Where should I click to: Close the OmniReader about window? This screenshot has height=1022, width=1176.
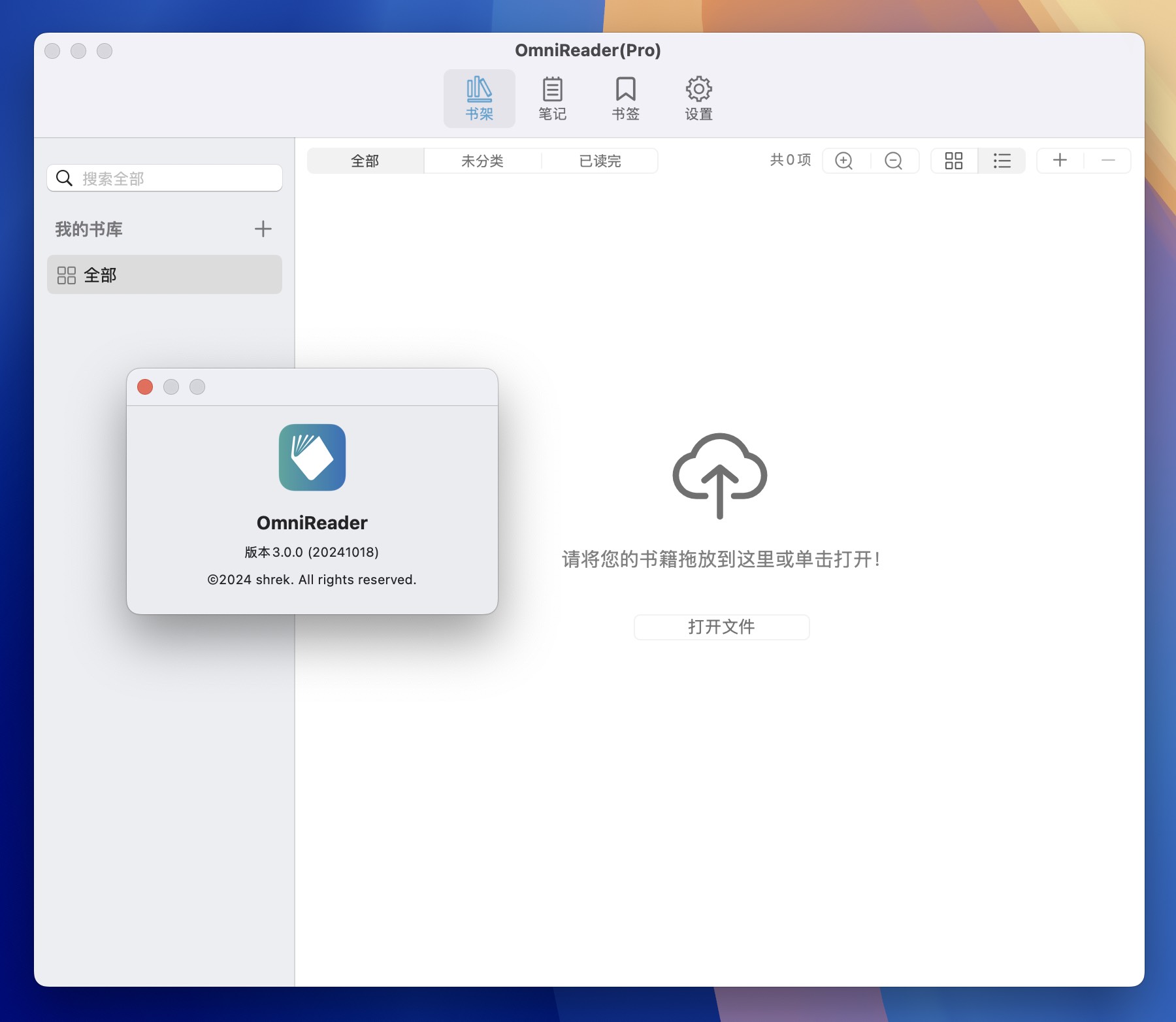tap(145, 387)
